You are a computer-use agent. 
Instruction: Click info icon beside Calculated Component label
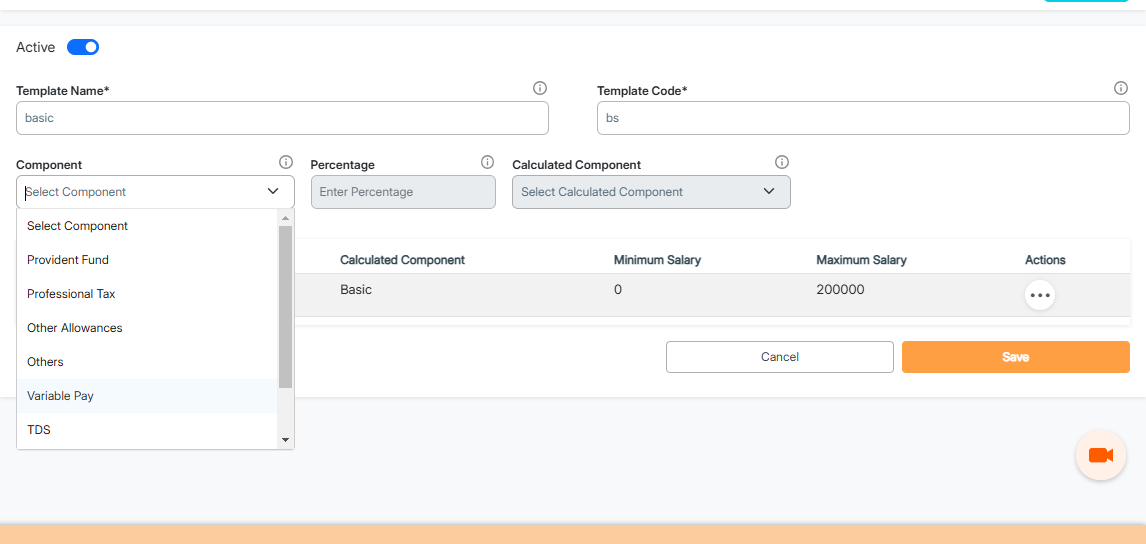[x=782, y=162]
